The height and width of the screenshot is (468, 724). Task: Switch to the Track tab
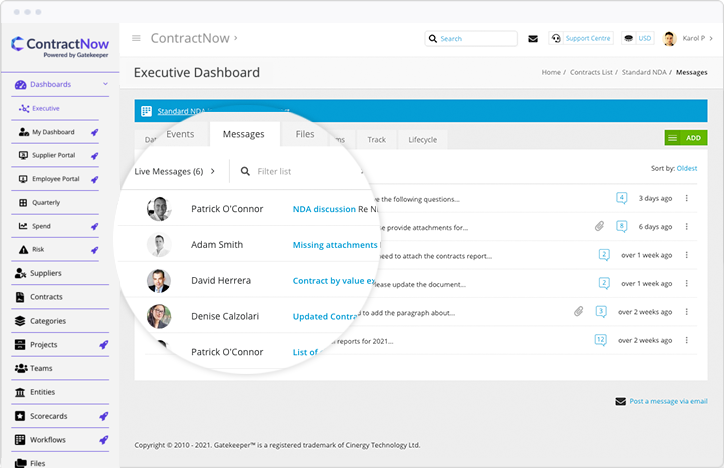coord(376,140)
